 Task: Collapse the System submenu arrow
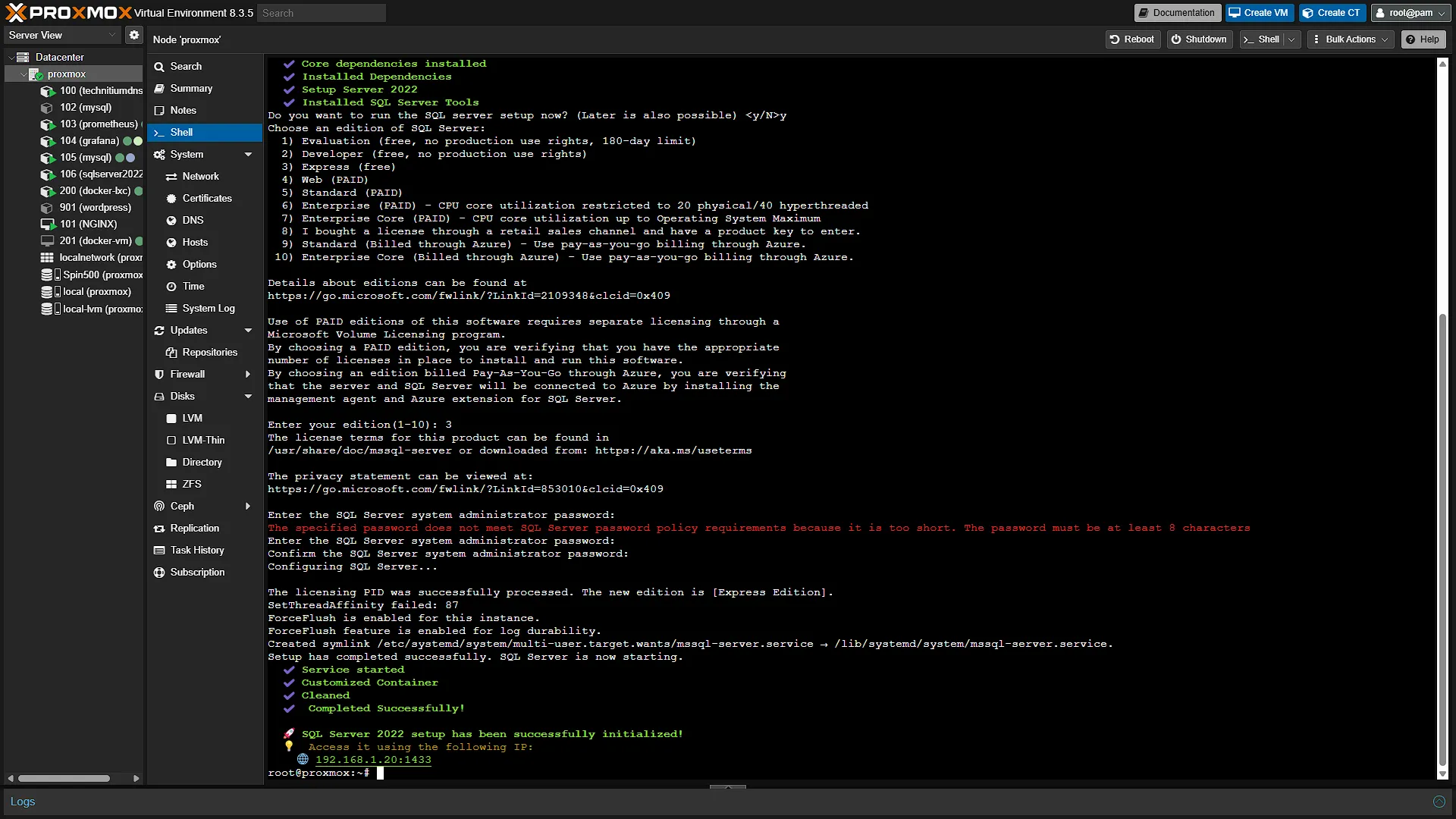coord(248,154)
